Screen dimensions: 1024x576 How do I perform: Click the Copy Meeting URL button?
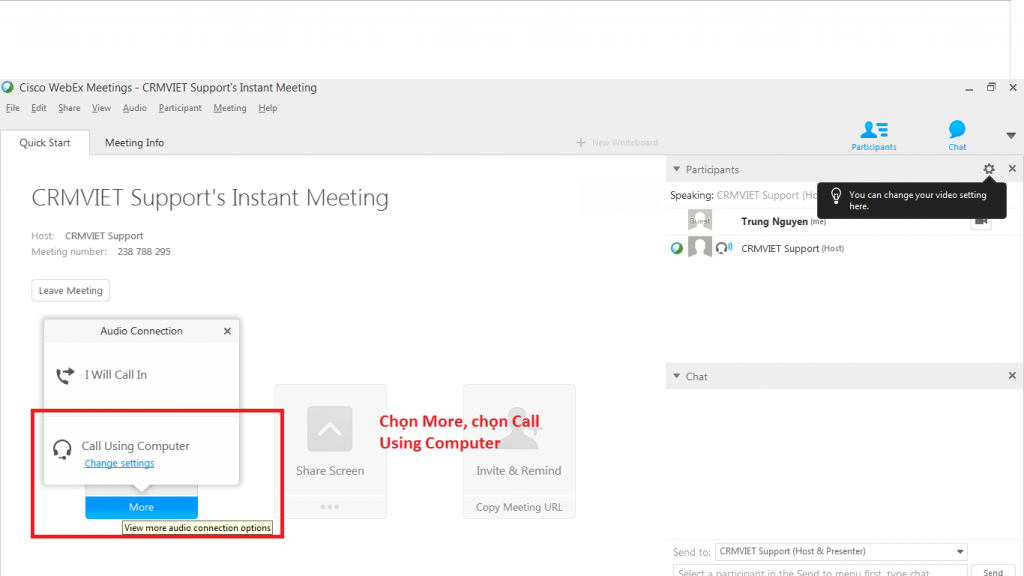click(x=519, y=507)
